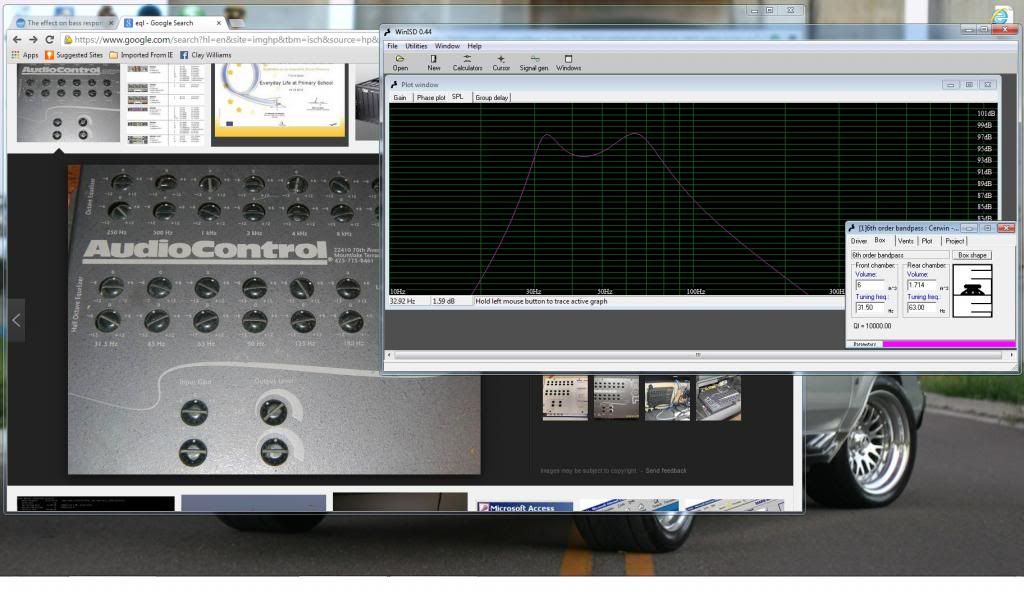Click the 6th order bandpass type field
The height and width of the screenshot is (596, 1024).
899,255
